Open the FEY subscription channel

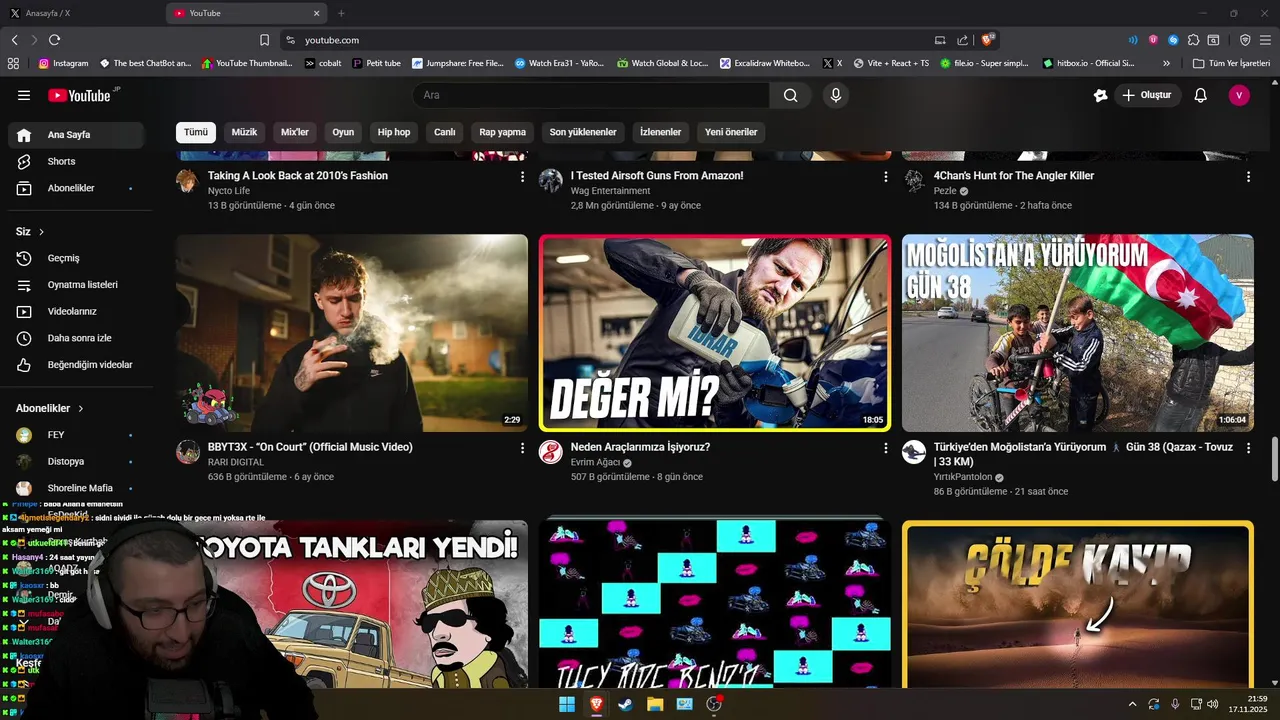76,435
